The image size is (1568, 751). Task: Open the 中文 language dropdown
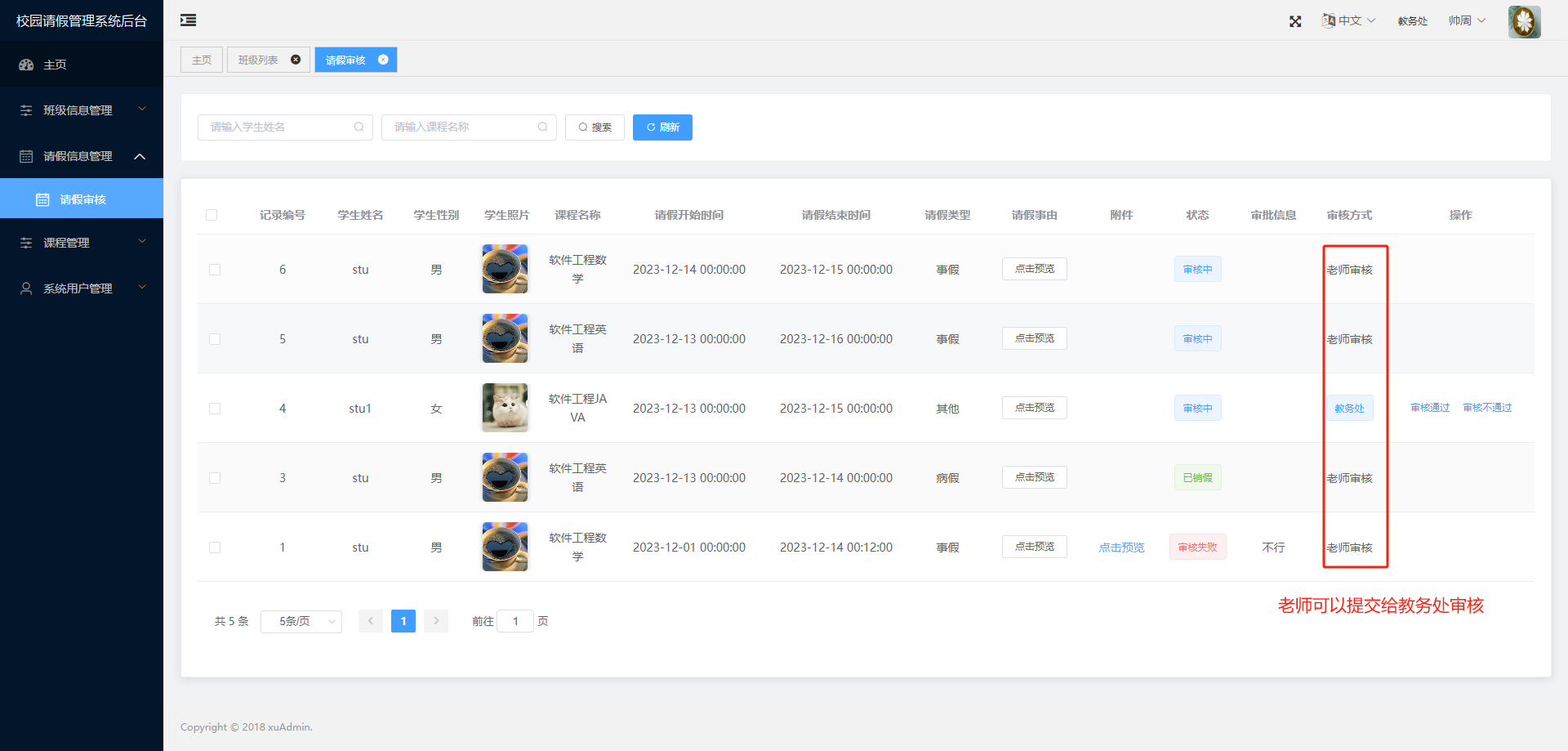click(x=1349, y=20)
